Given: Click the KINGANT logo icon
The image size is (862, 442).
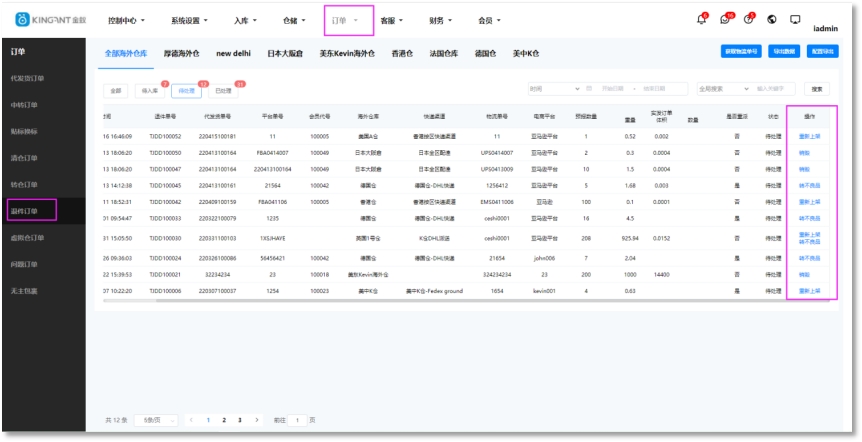Looking at the screenshot, I should click(22, 20).
